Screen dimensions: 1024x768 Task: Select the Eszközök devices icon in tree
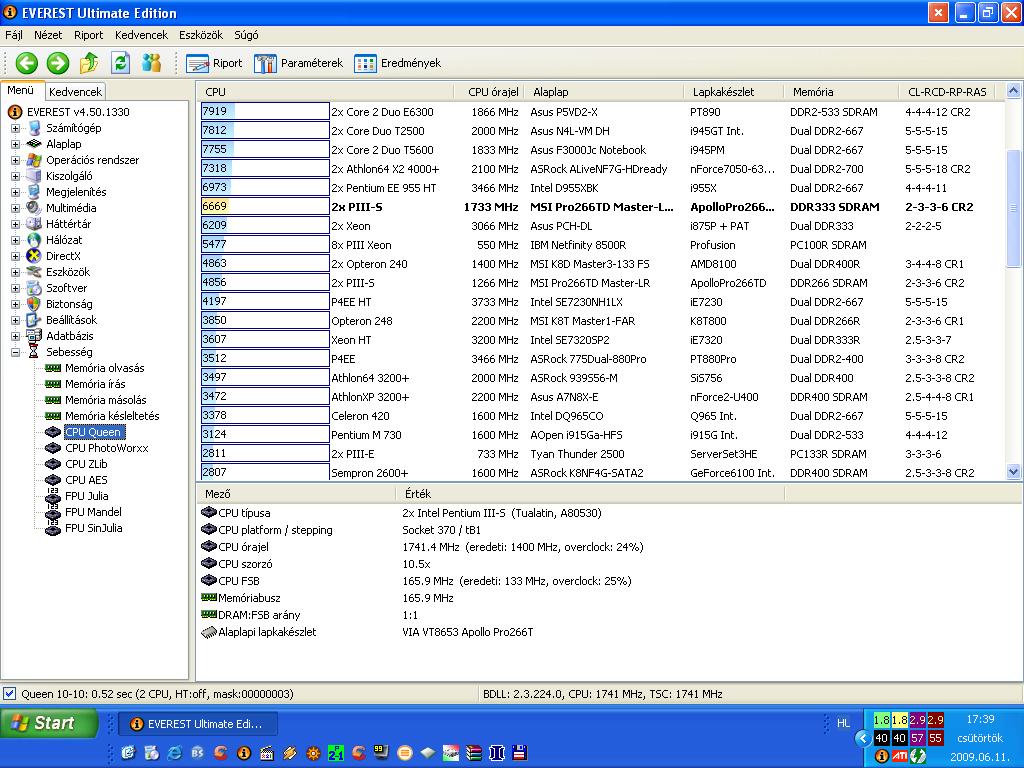tap(34, 272)
